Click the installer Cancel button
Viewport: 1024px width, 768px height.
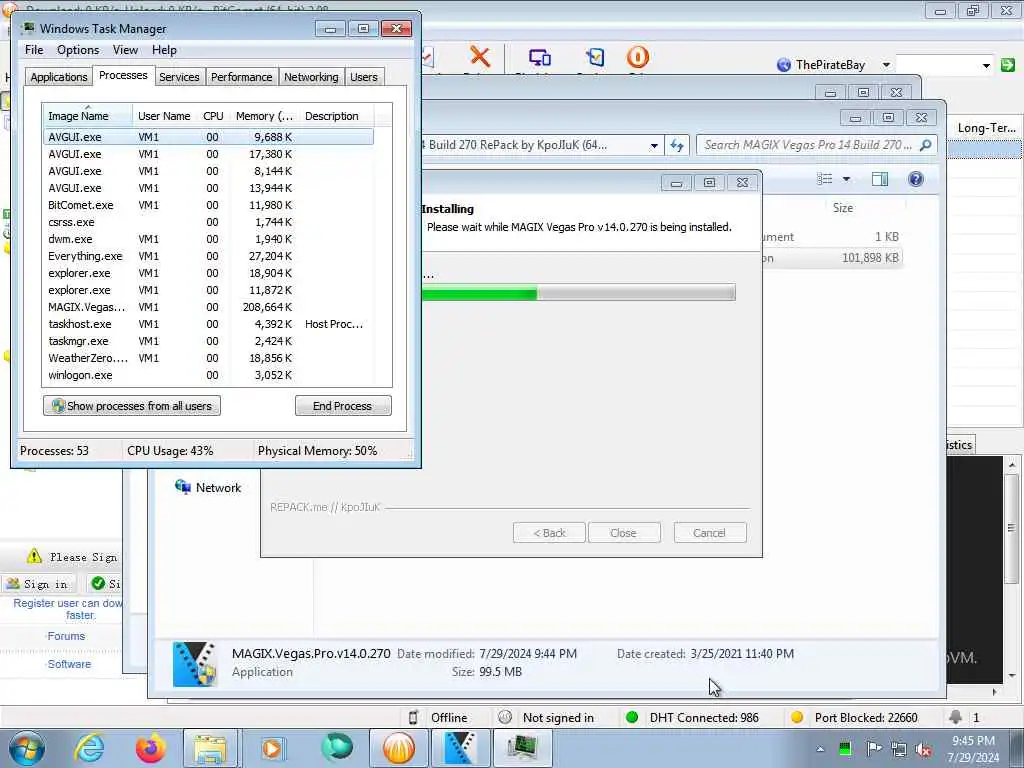(710, 533)
